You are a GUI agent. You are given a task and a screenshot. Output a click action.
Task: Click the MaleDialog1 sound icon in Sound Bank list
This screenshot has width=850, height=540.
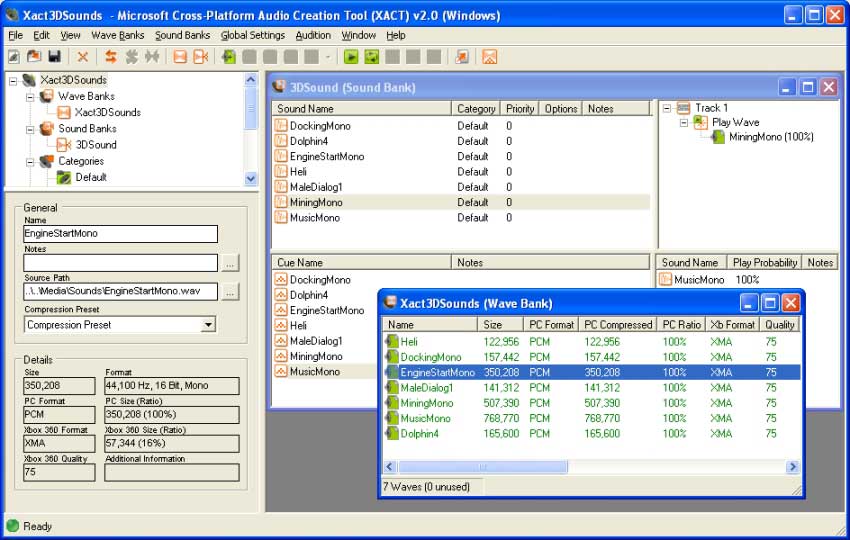(281, 187)
